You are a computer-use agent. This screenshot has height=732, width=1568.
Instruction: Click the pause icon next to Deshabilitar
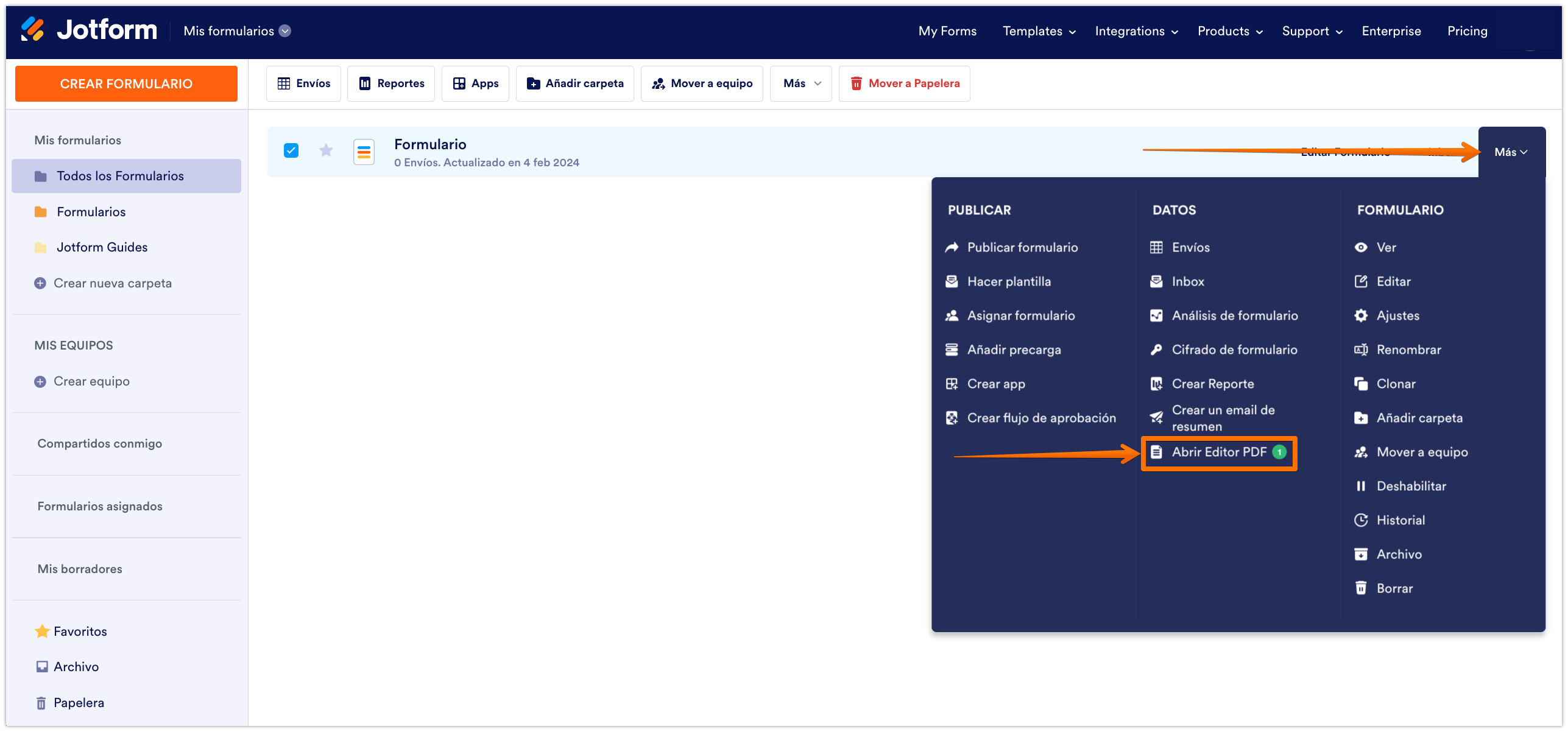[1360, 486]
